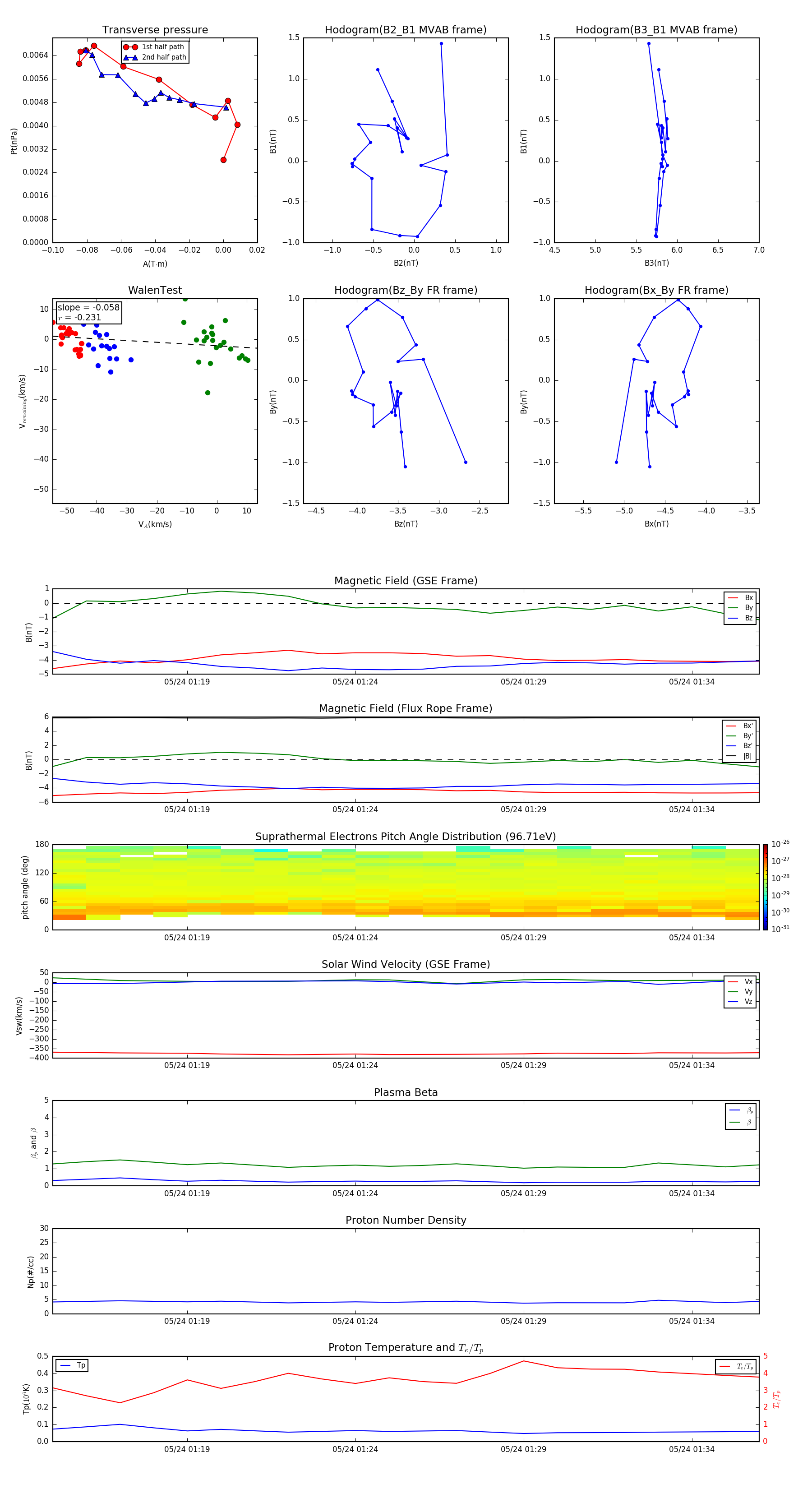This screenshot has height=1489, width=812.
Task: Click the 10^-31 colorbar label
Action: (780, 929)
